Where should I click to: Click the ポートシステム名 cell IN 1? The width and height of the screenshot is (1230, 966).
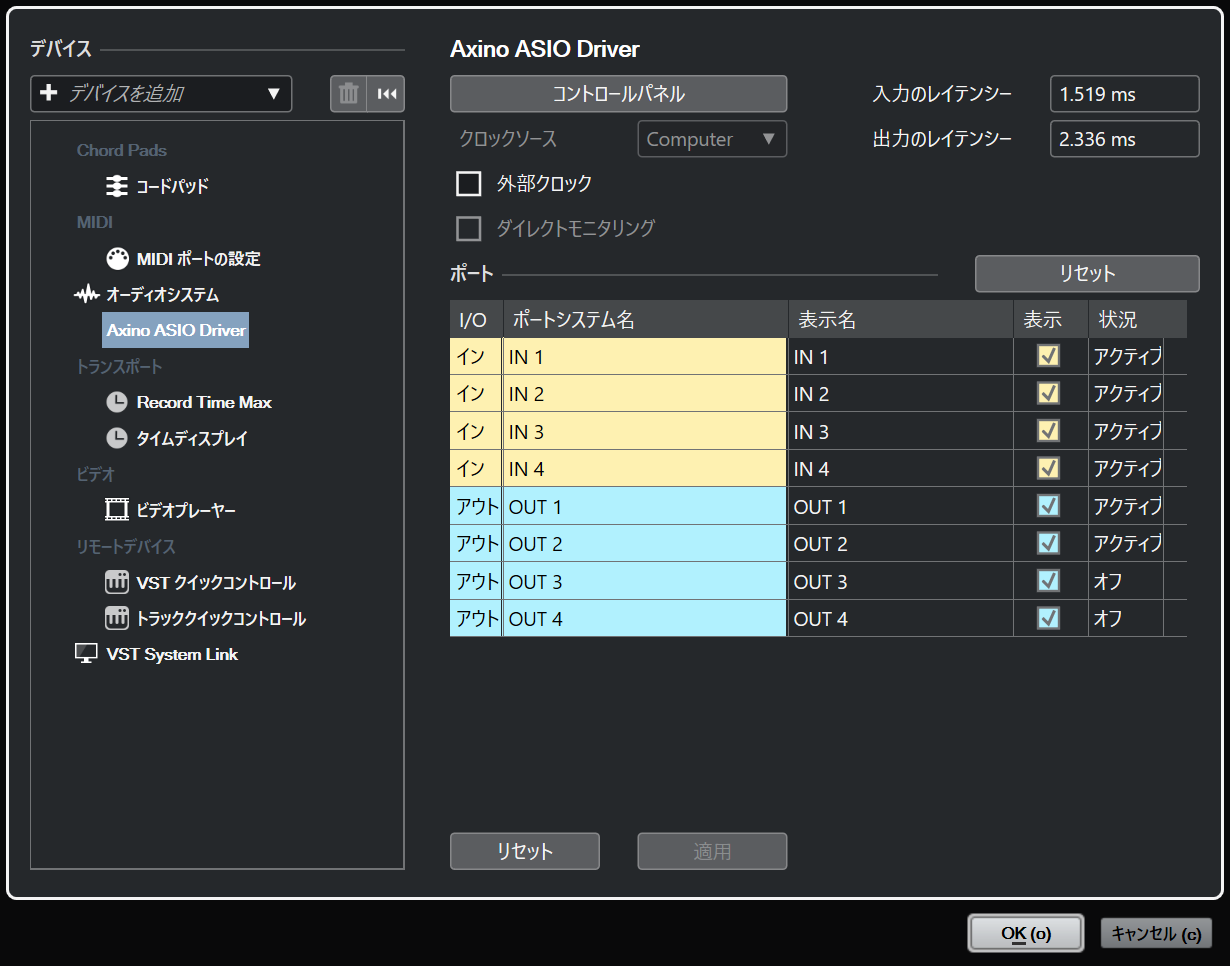pos(645,356)
